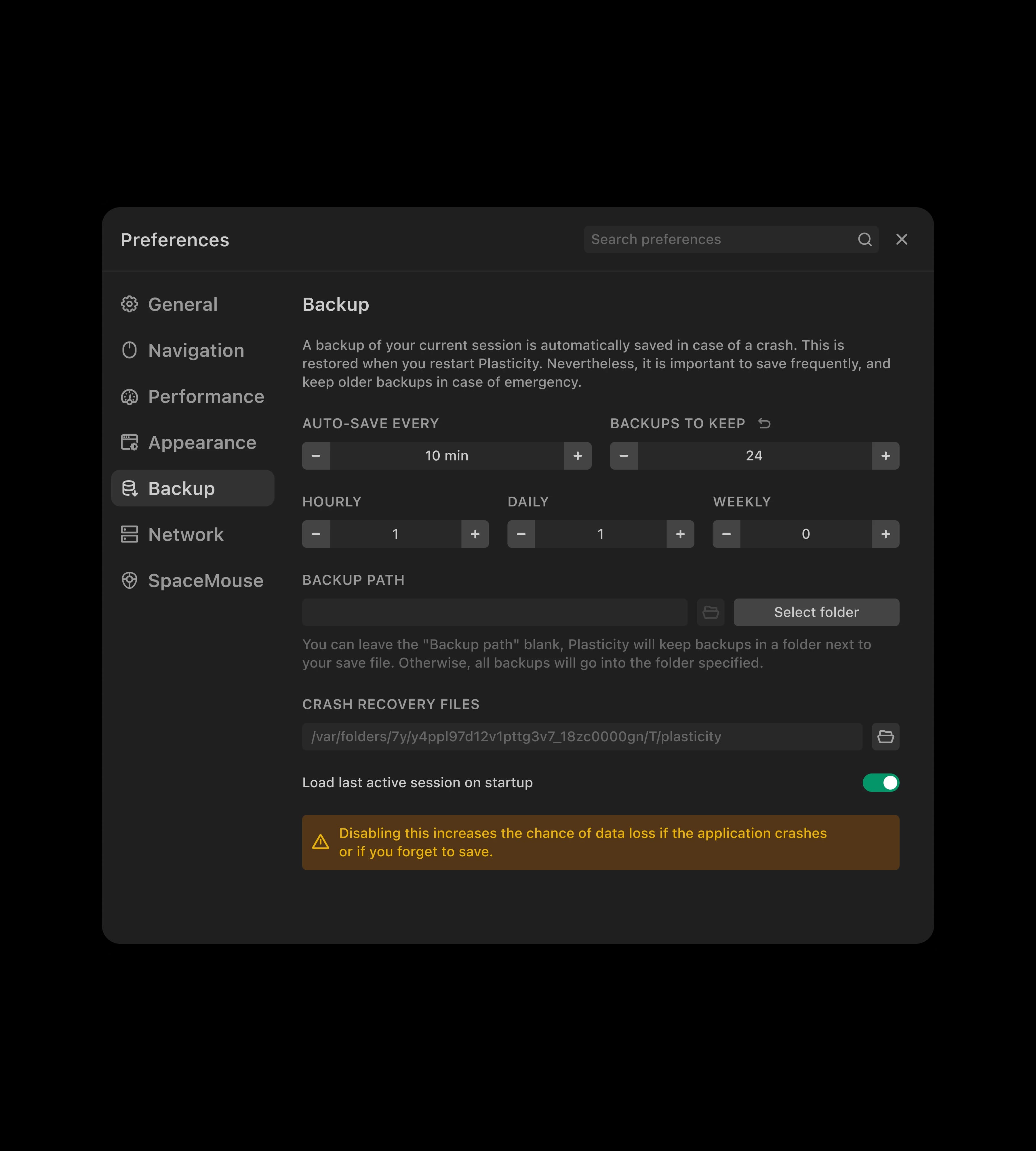1036x1151 pixels.
Task: Click the SpaceMouse icon
Action: click(129, 580)
